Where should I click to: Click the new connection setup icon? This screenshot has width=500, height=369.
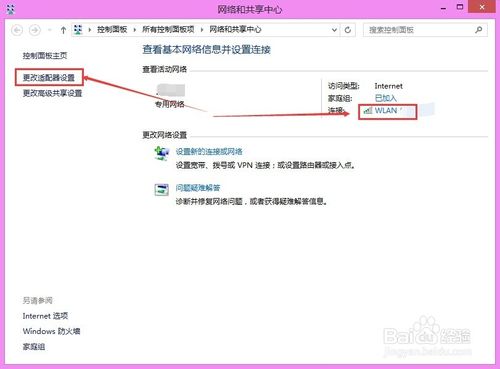162,154
